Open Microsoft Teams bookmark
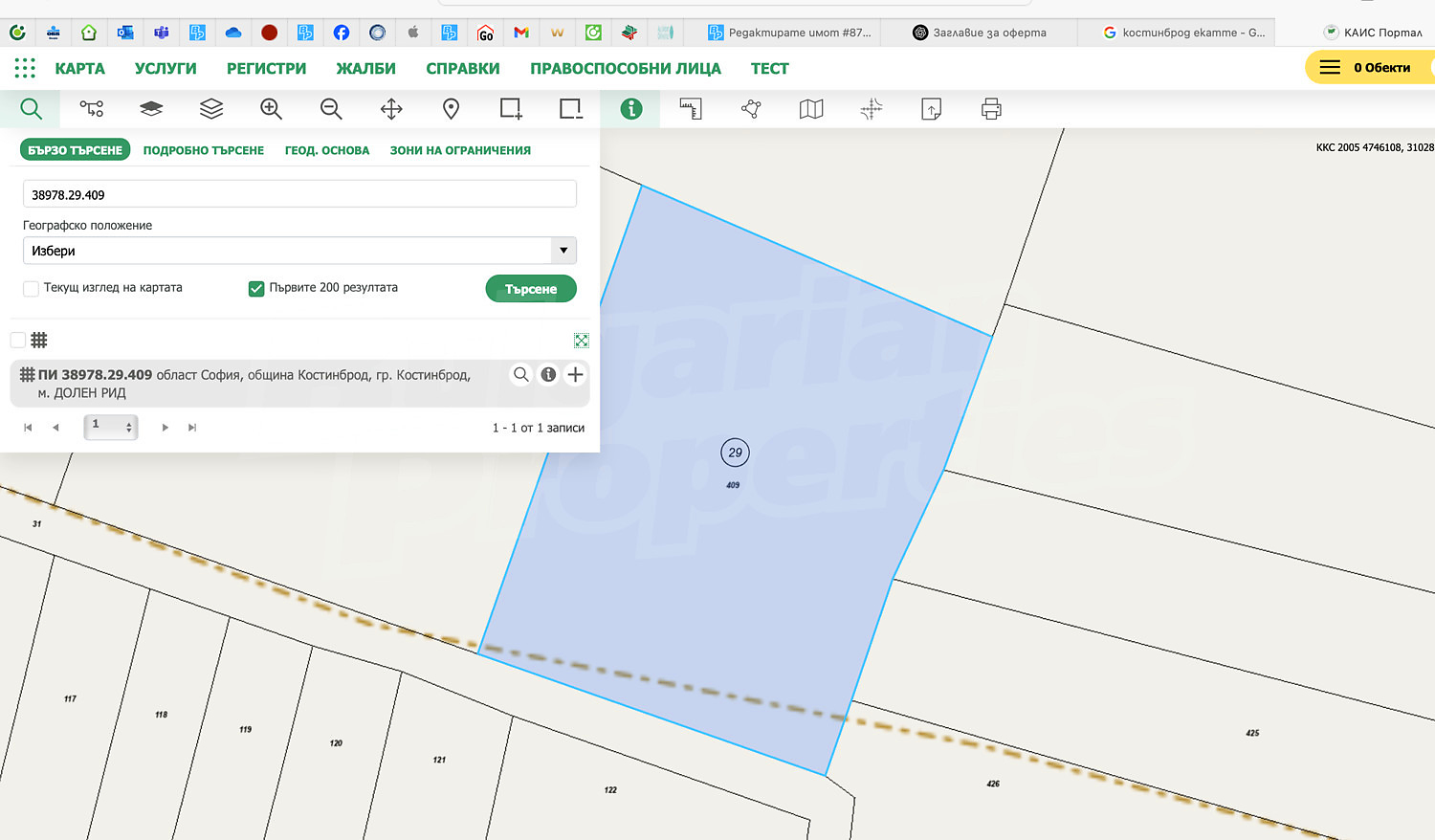 pos(162,33)
